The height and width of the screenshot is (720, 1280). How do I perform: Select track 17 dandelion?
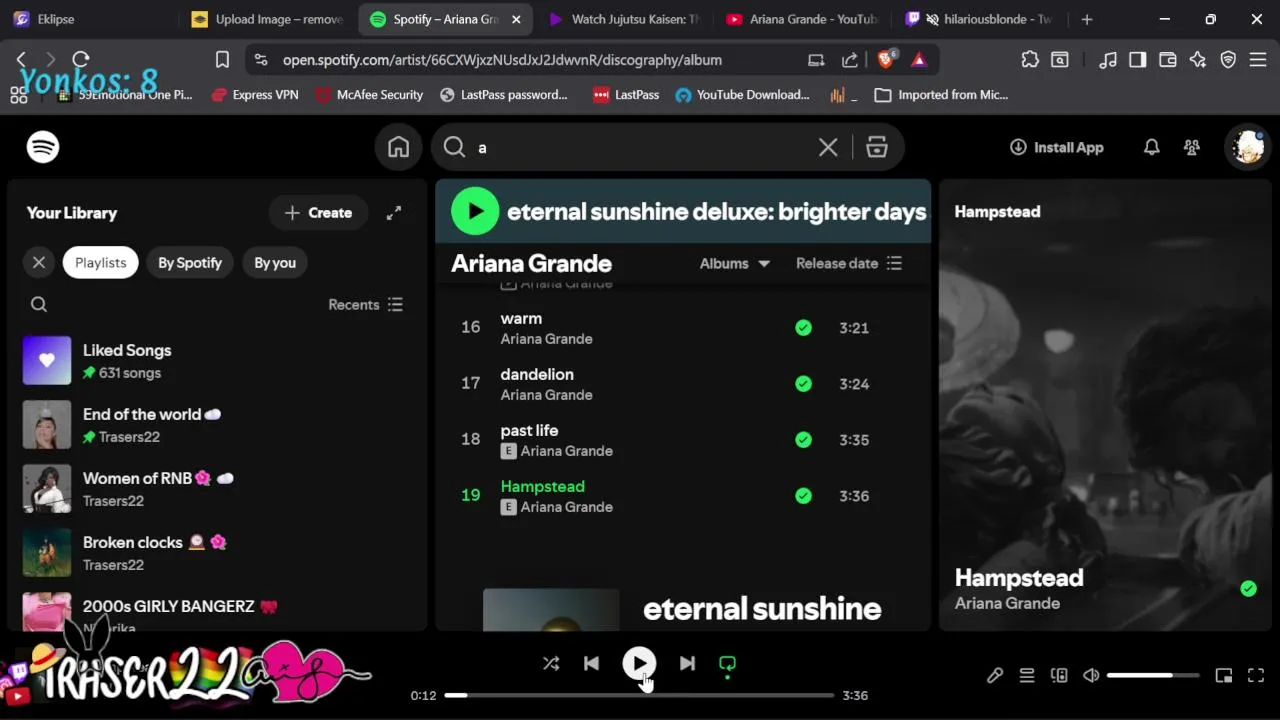[x=683, y=383]
